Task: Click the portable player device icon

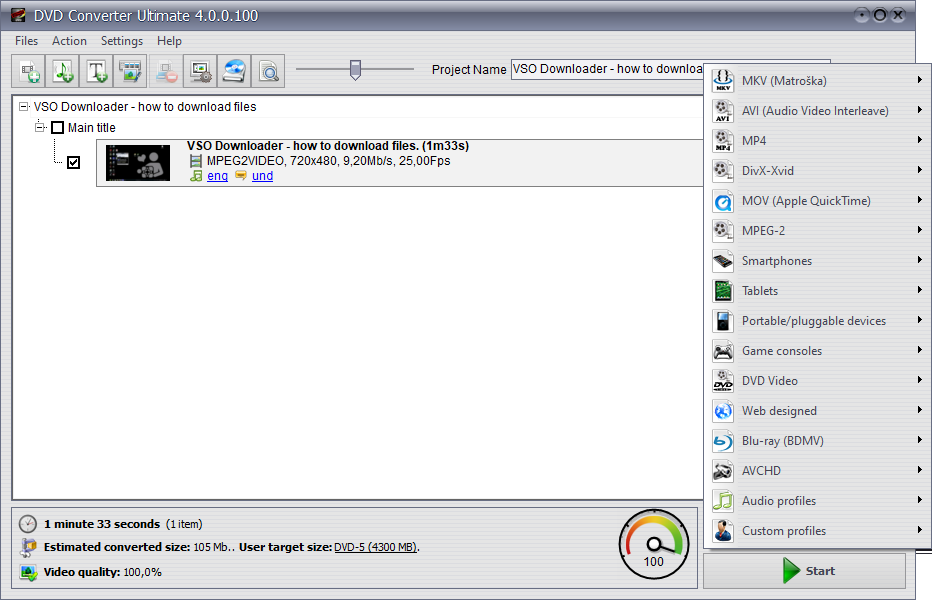Action: 723,321
